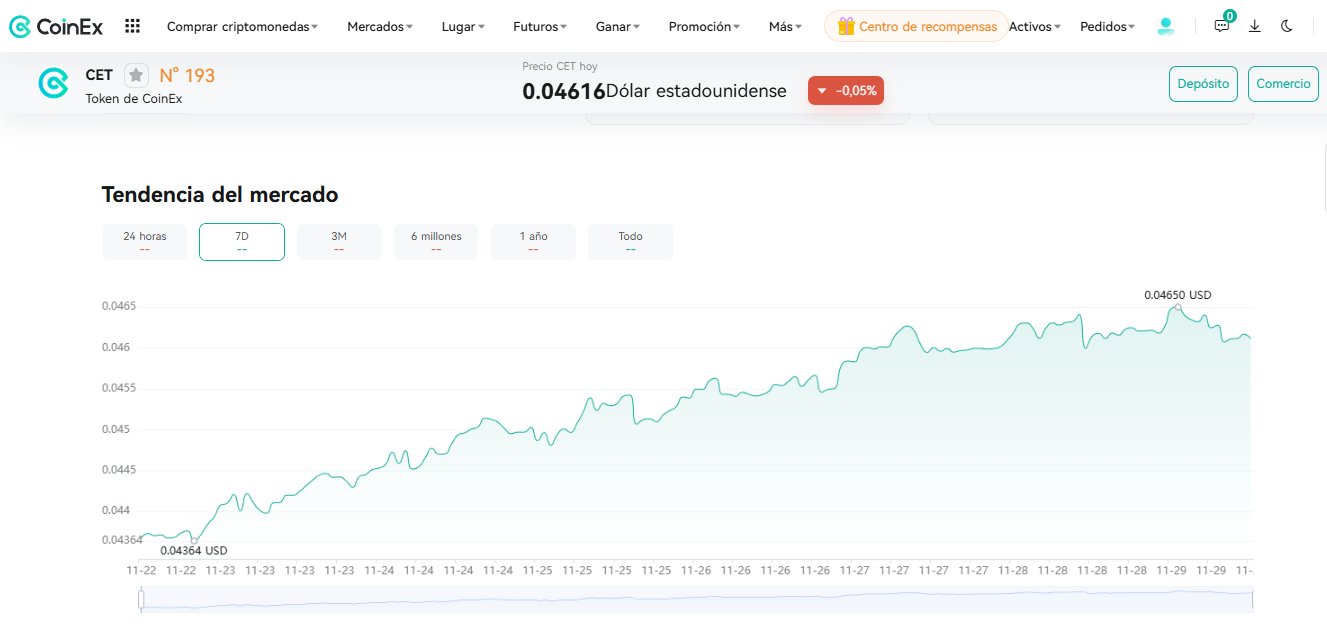Image resolution: width=1327 pixels, height=635 pixels.
Task: Select the 24 horas time range
Action: point(145,241)
